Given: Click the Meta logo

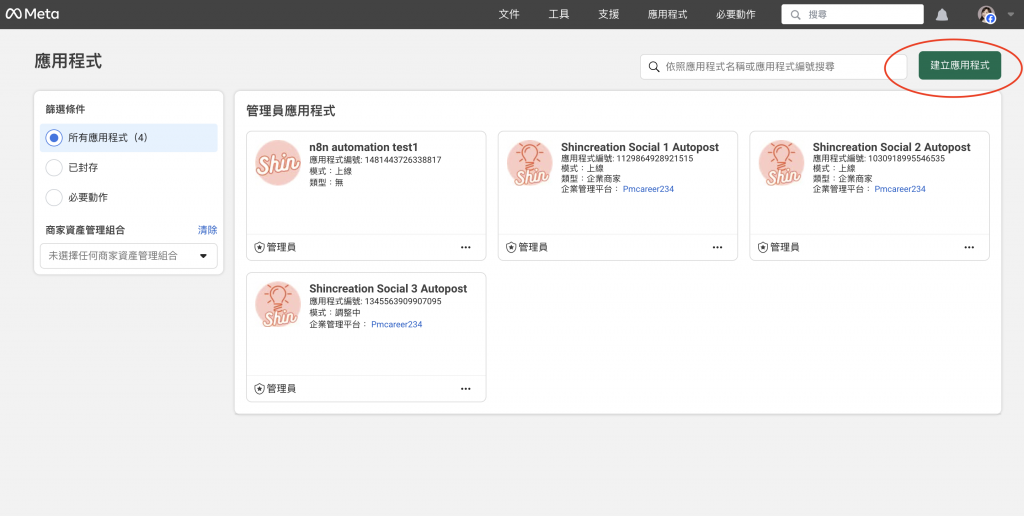Looking at the screenshot, I should pos(32,14).
